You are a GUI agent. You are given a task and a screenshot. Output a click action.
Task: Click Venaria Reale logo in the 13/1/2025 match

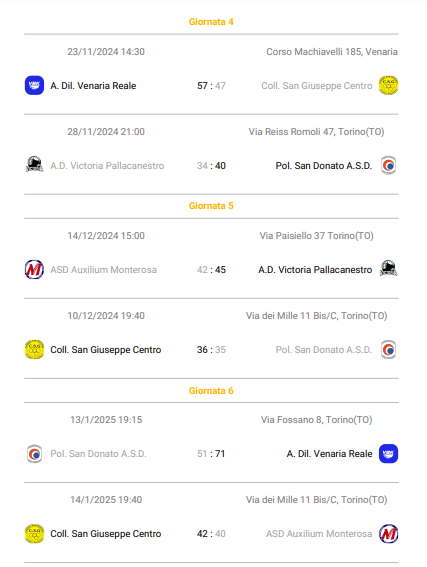[388, 453]
